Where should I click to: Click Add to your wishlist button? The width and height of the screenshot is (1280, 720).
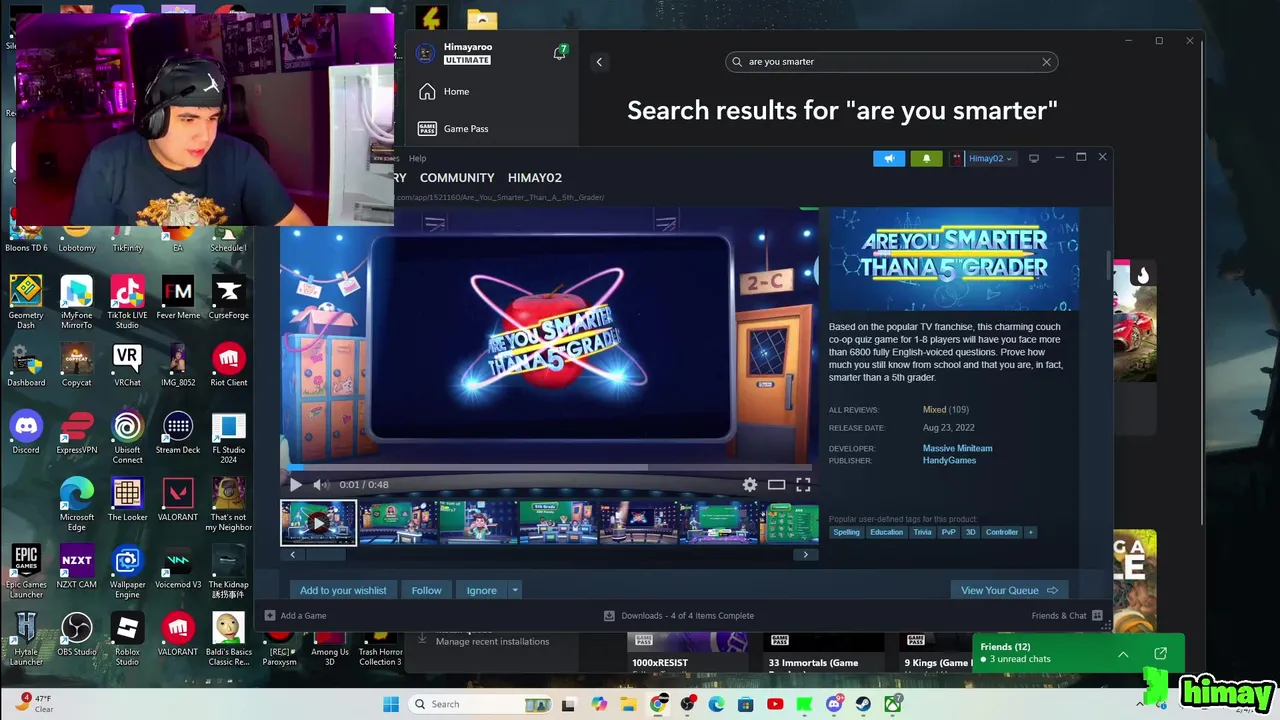pyautogui.click(x=343, y=590)
